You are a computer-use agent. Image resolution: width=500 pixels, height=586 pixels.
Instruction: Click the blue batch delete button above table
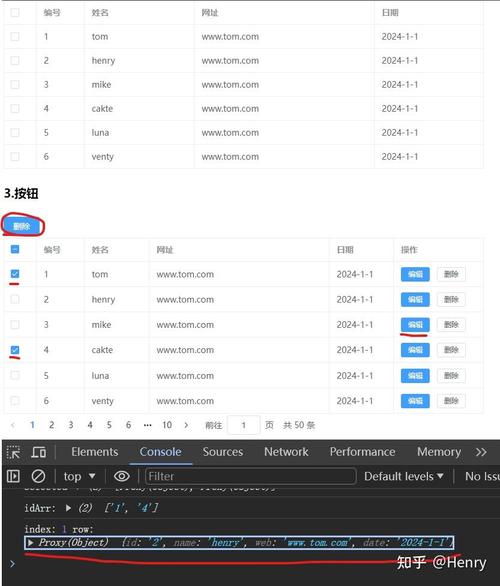tap(22, 226)
